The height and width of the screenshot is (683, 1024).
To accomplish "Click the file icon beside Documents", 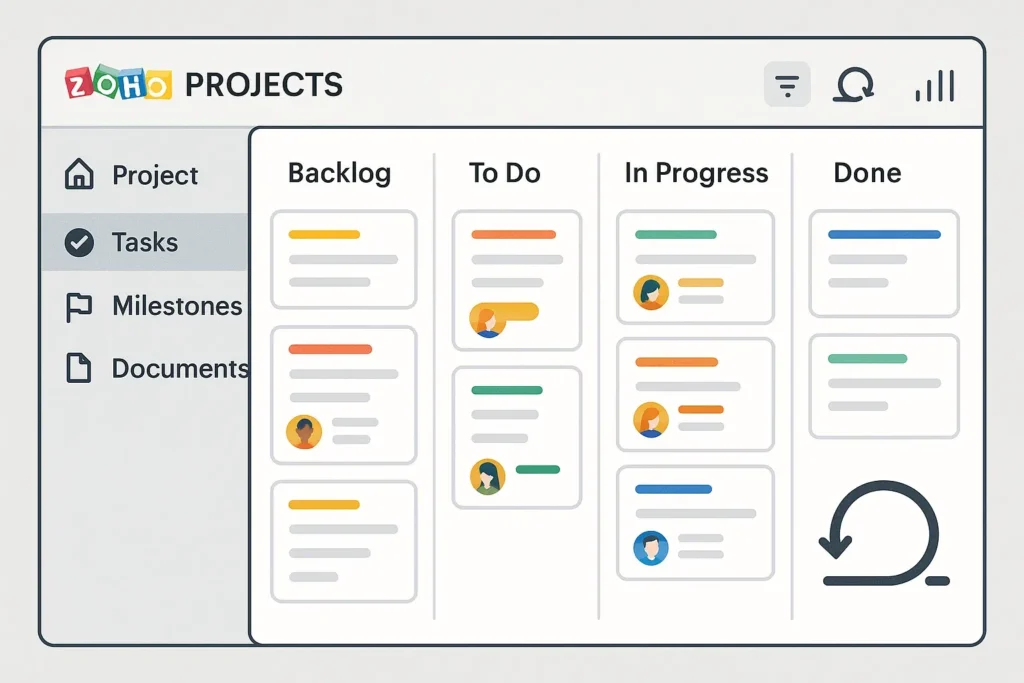I will coord(79,368).
